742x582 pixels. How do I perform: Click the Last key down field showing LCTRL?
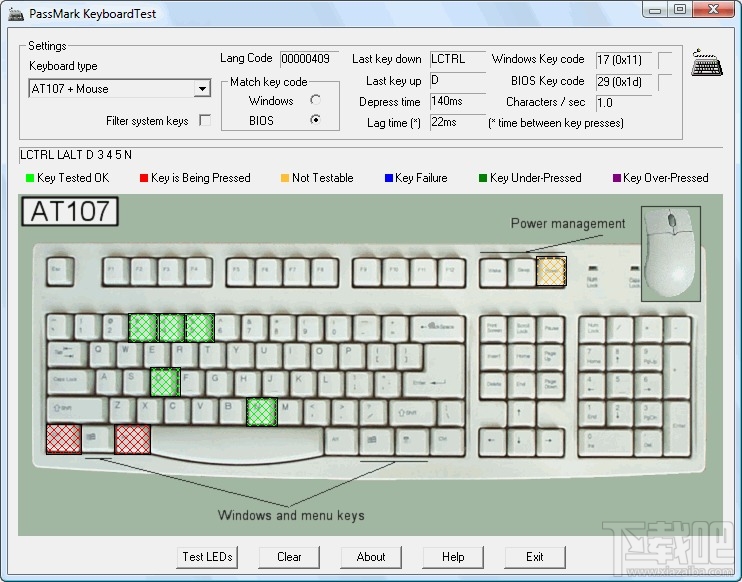tap(458, 59)
